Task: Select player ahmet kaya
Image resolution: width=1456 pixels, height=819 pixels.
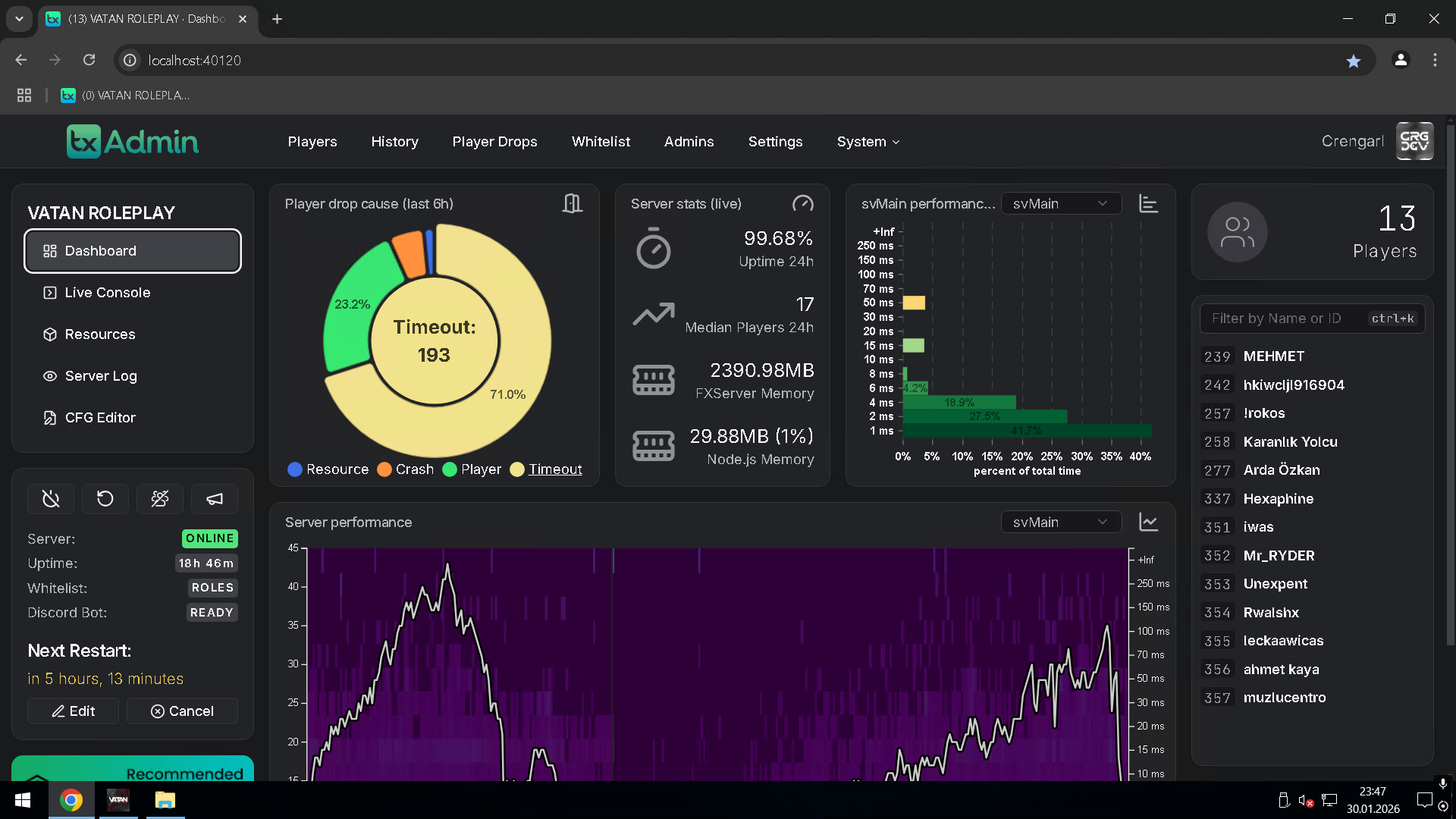Action: click(x=1312, y=670)
